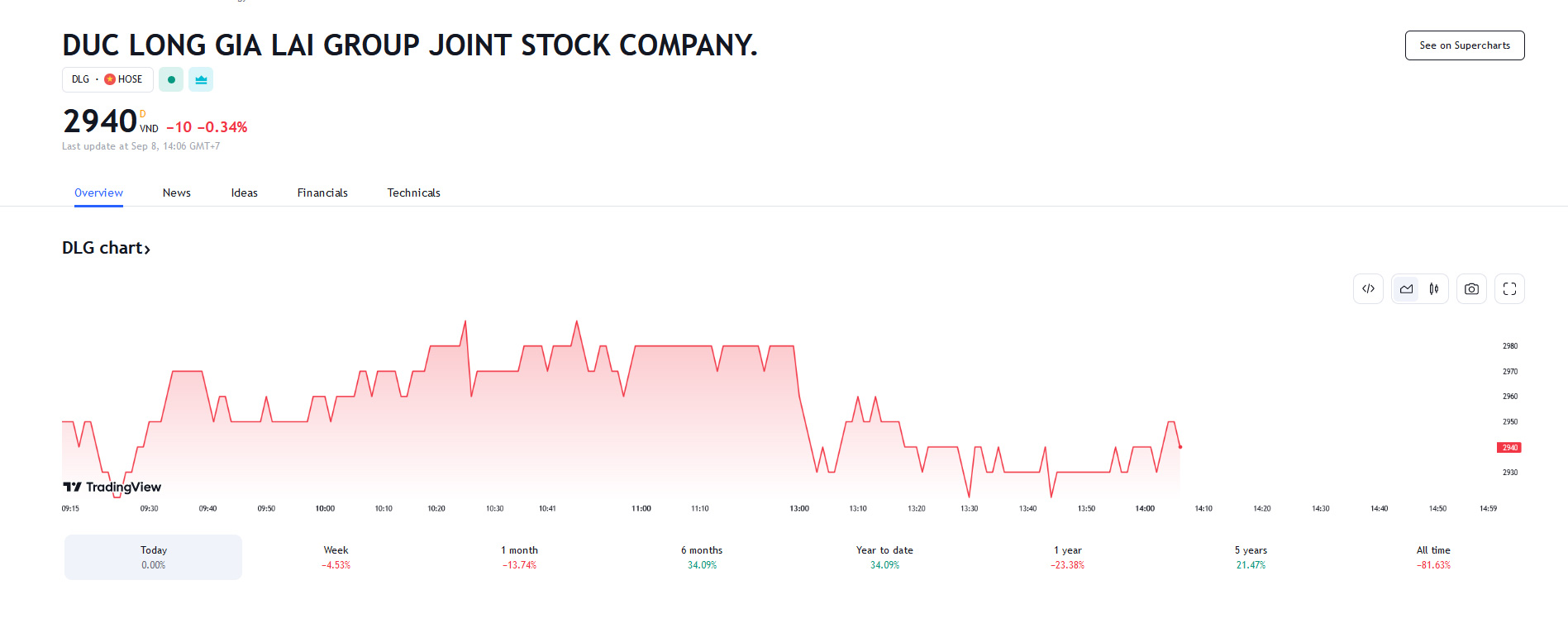This screenshot has width=1568, height=623.
Task: Expand the DLG chart heading arrow
Action: point(147,249)
